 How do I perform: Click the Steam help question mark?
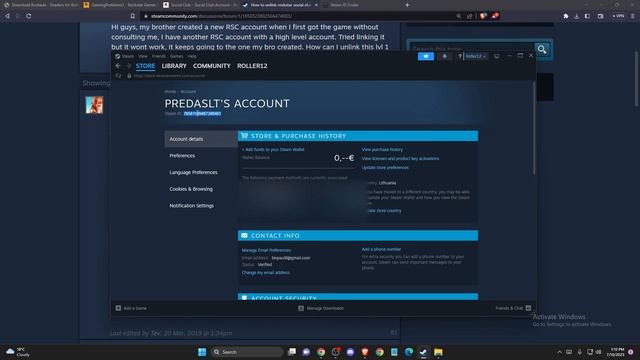coord(460,56)
